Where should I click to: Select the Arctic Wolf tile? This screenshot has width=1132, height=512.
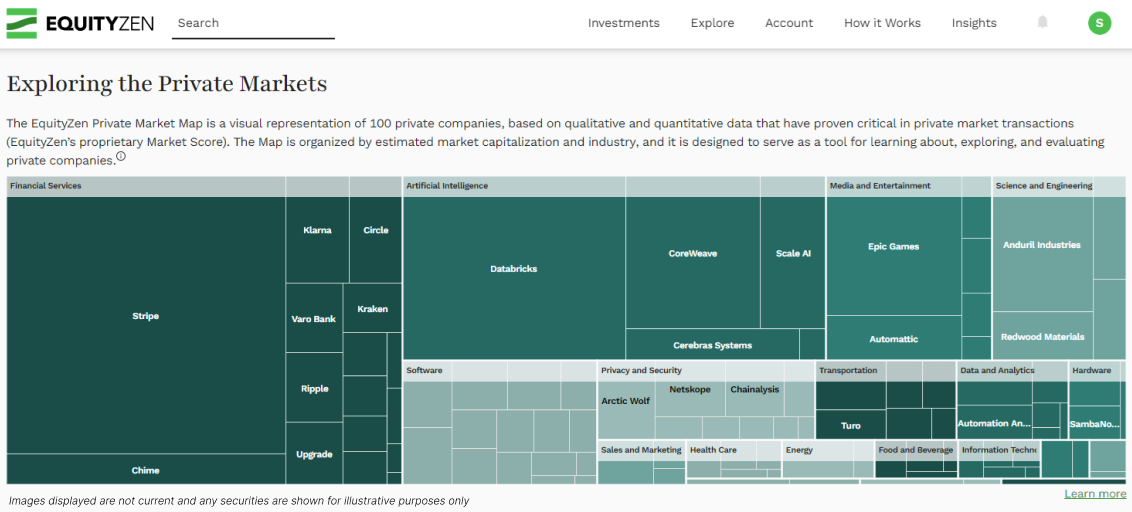(x=626, y=409)
